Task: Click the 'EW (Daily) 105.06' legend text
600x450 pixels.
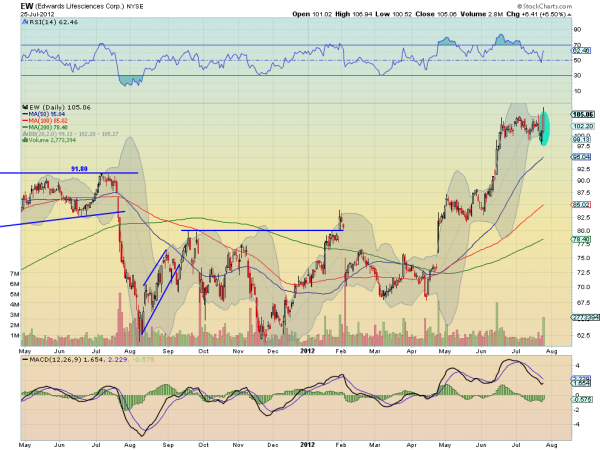Action: tap(60, 108)
